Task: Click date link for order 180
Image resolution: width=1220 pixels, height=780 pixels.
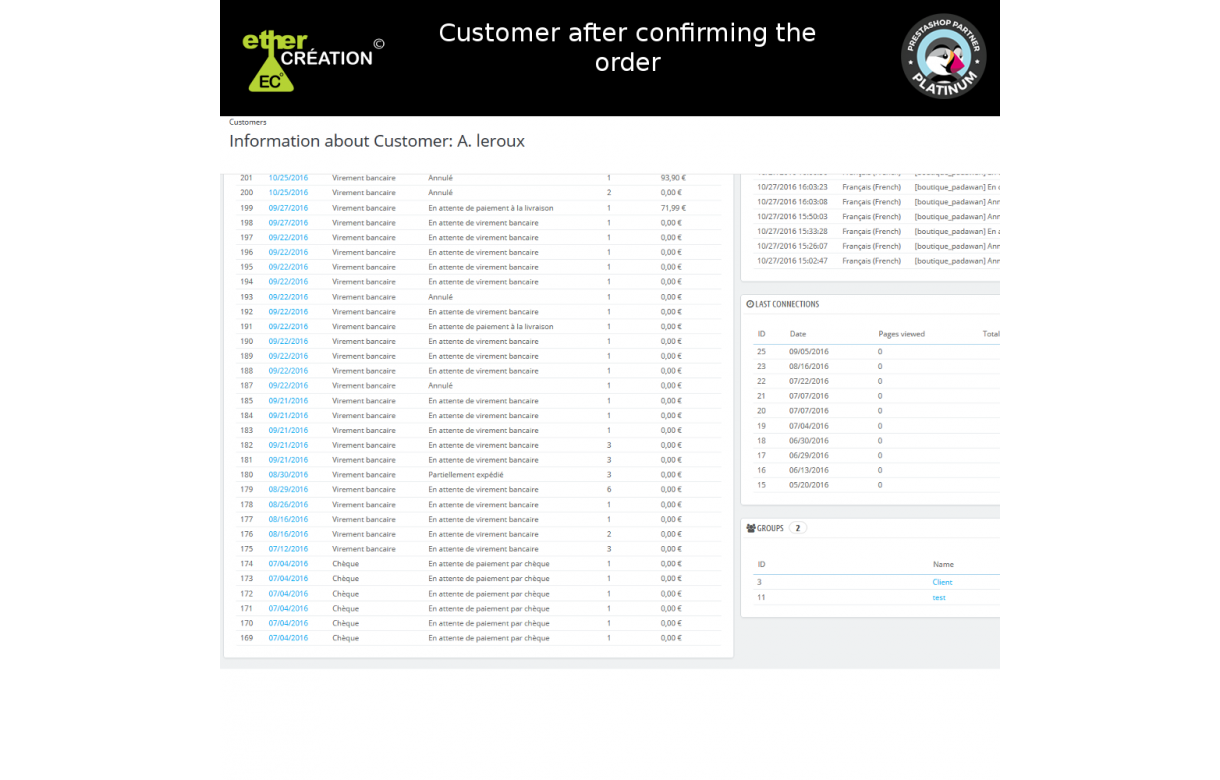Action: (288, 475)
